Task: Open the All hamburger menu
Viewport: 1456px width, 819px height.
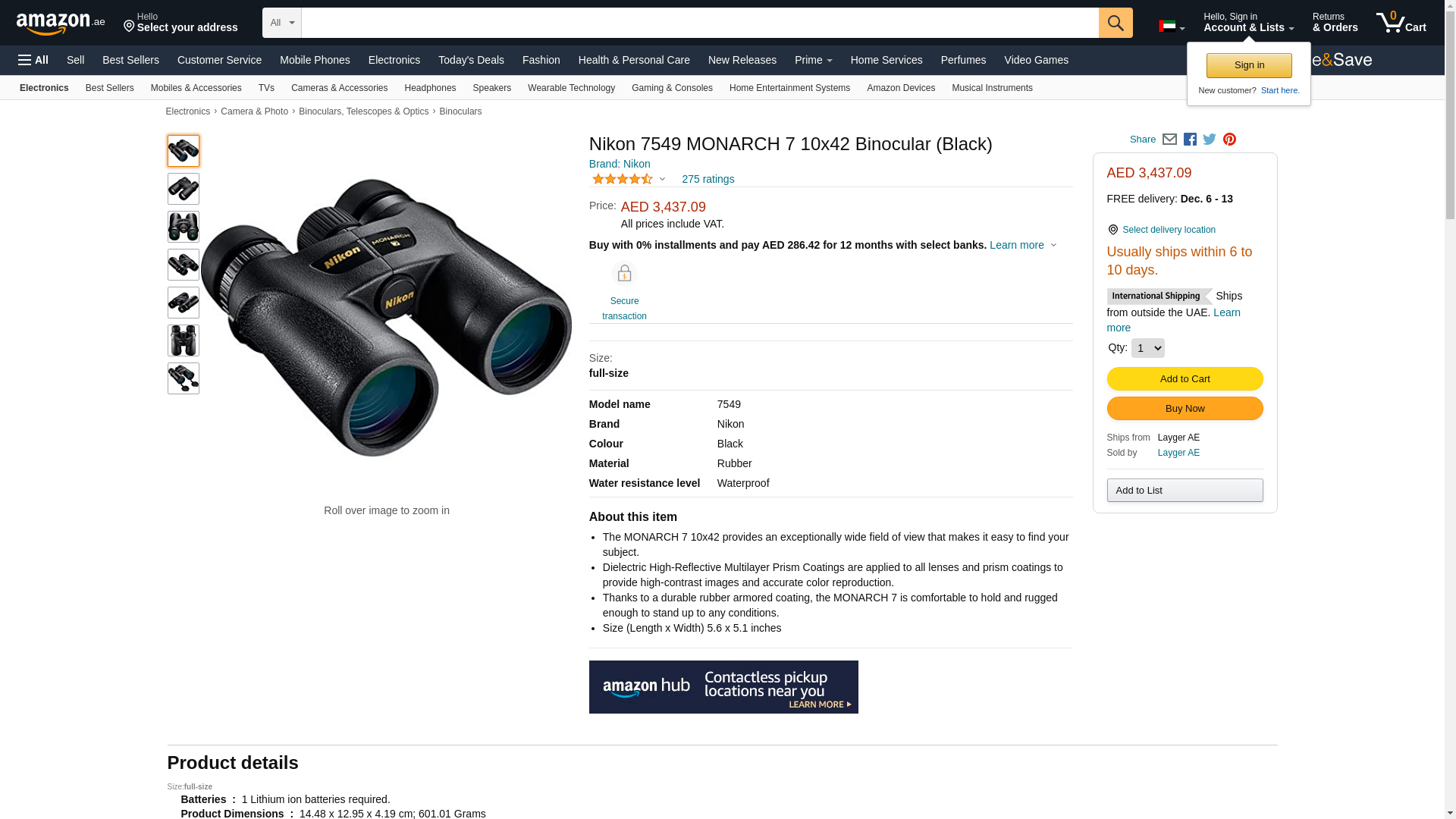Action: [x=33, y=60]
